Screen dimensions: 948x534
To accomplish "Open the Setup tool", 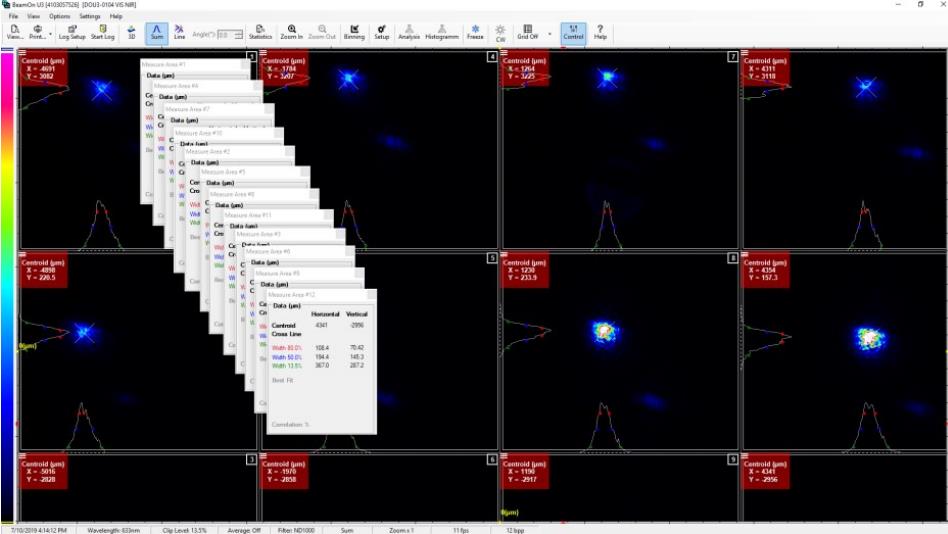I will (381, 32).
